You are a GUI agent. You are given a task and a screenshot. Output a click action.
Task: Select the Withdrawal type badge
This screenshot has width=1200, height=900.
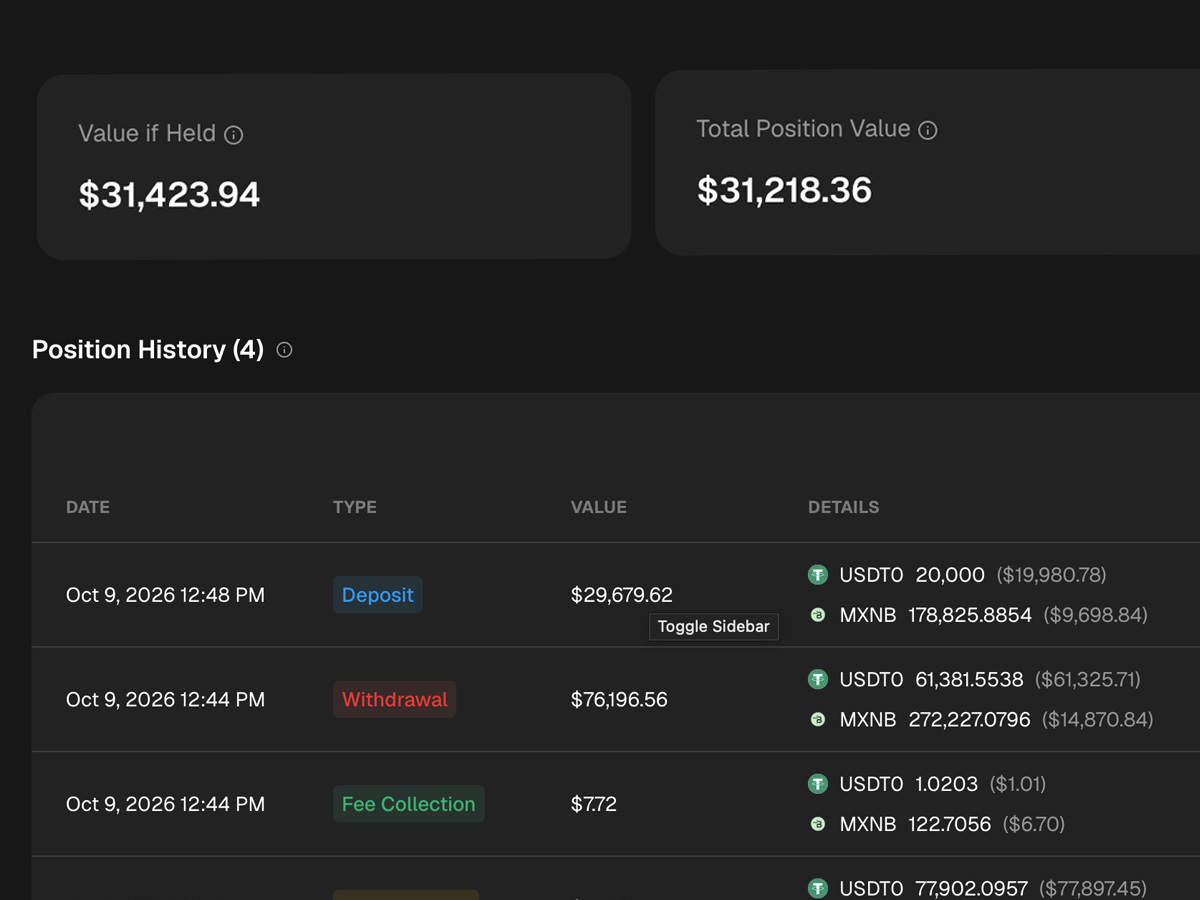[395, 700]
